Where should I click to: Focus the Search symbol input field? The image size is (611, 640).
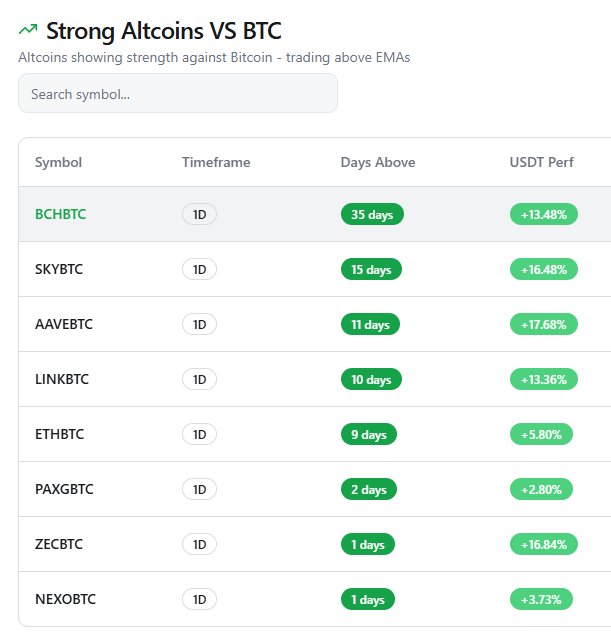tap(178, 94)
